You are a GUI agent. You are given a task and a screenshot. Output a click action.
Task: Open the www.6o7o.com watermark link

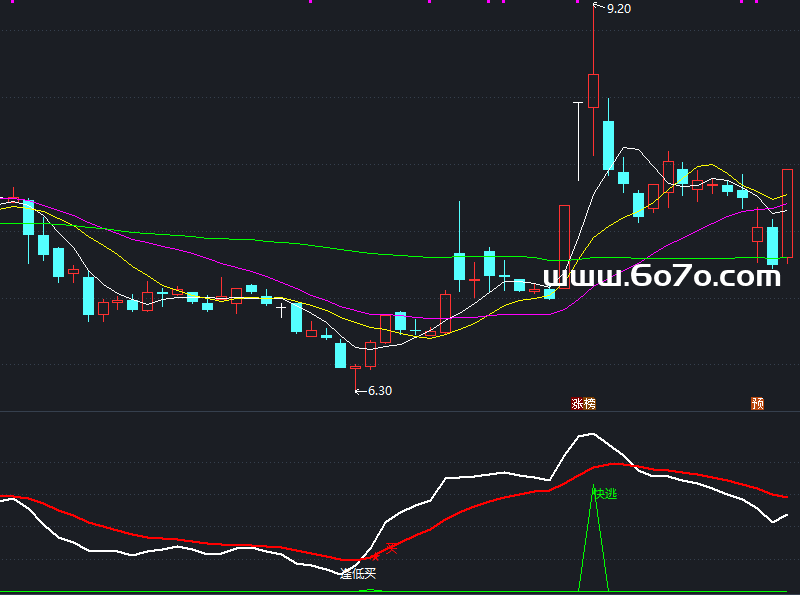661,276
